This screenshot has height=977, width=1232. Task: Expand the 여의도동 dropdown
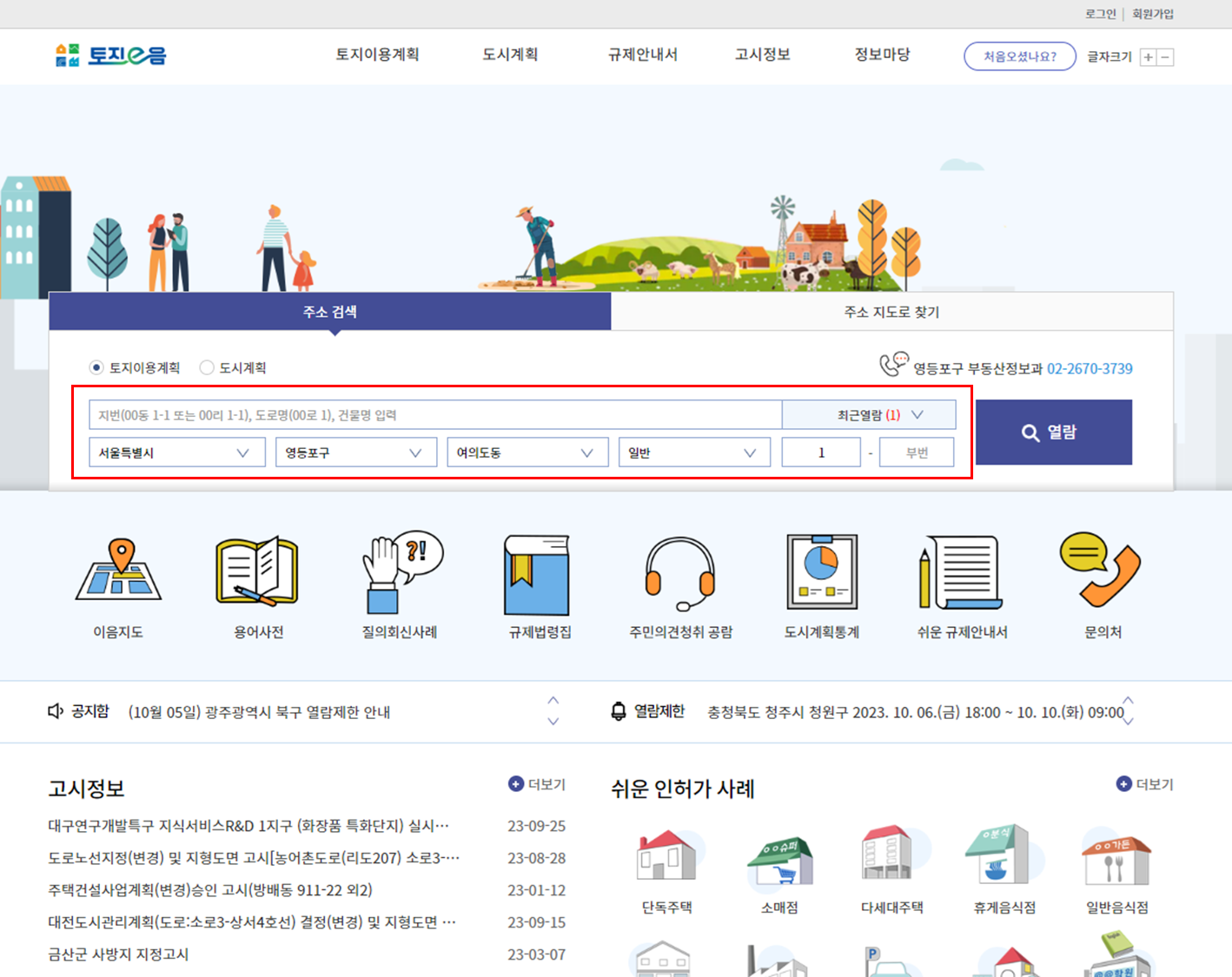(x=527, y=452)
